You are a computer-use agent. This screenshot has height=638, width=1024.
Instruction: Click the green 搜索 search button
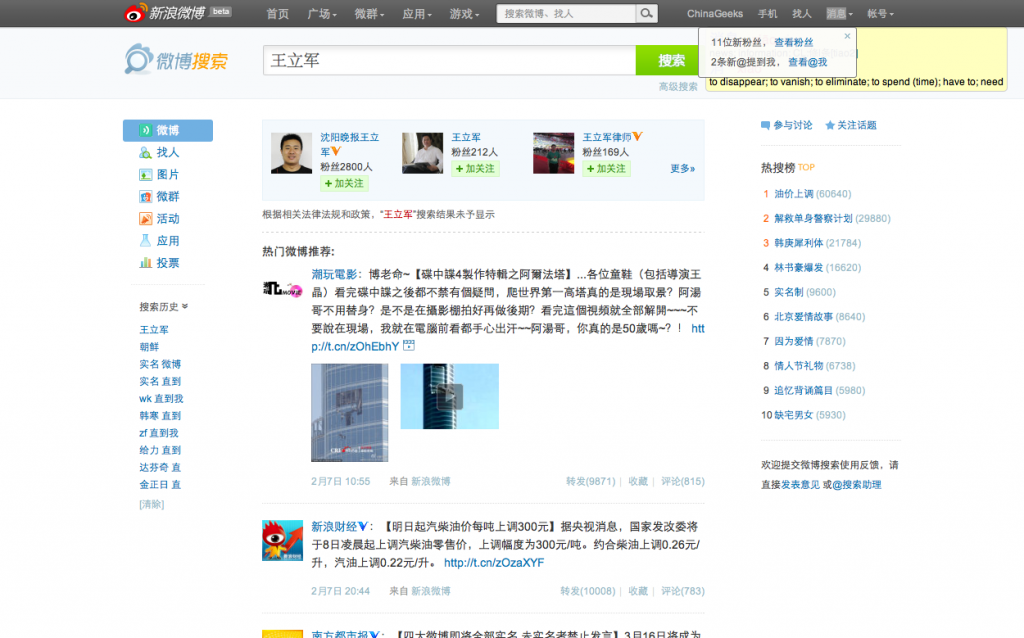671,61
